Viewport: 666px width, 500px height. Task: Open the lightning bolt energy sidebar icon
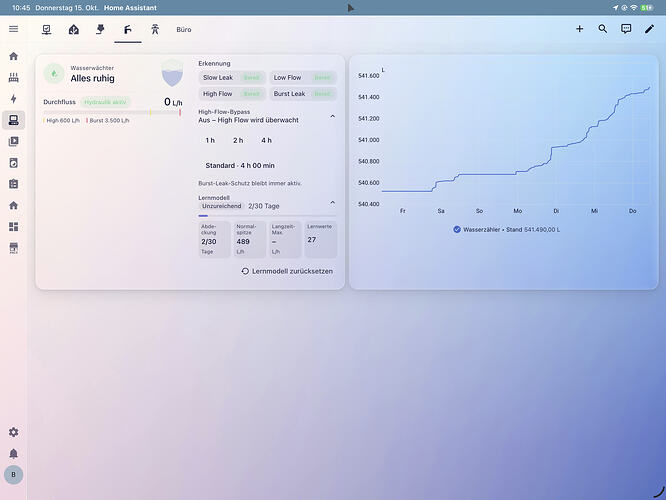click(14, 99)
